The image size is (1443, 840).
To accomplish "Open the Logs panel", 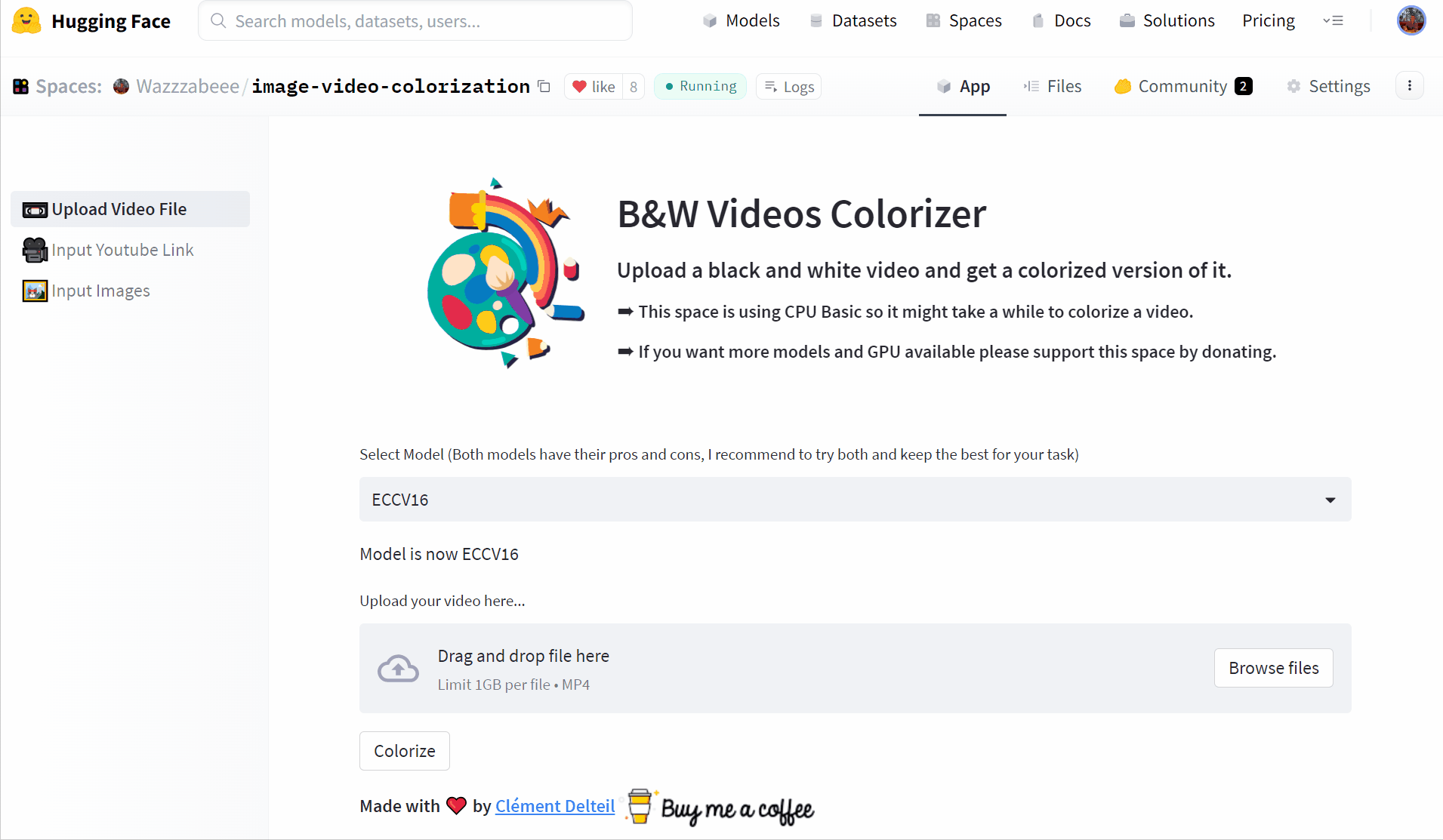I will [x=789, y=87].
